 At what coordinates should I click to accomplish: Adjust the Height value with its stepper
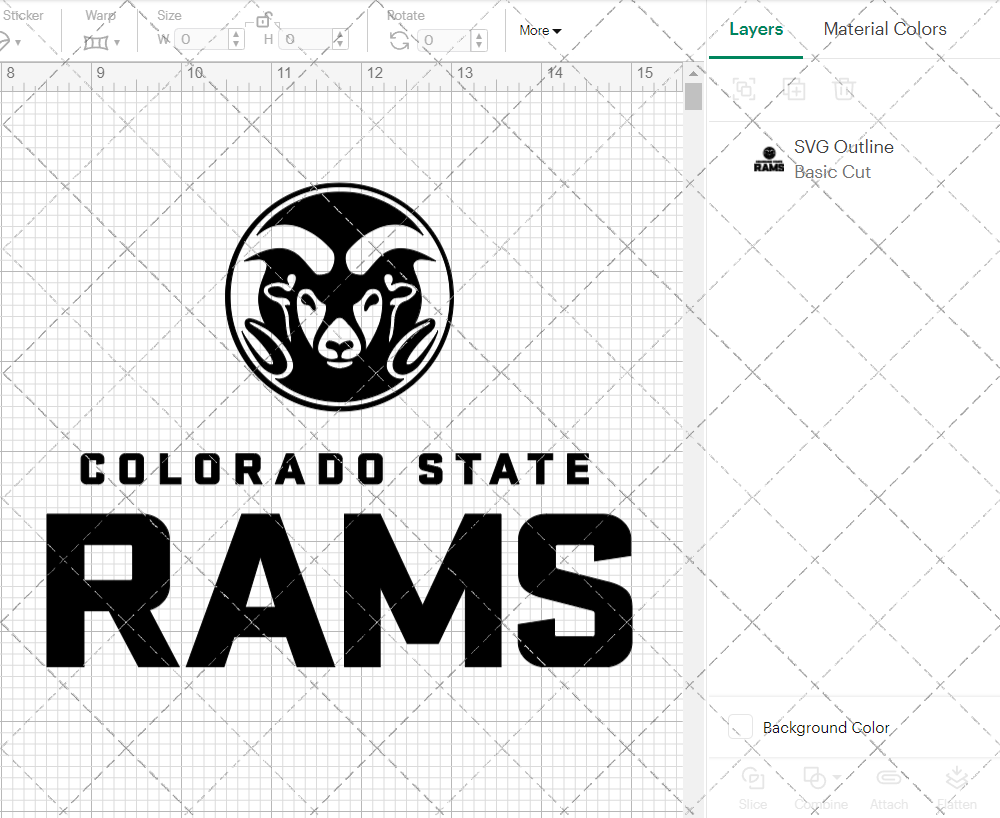(340, 40)
